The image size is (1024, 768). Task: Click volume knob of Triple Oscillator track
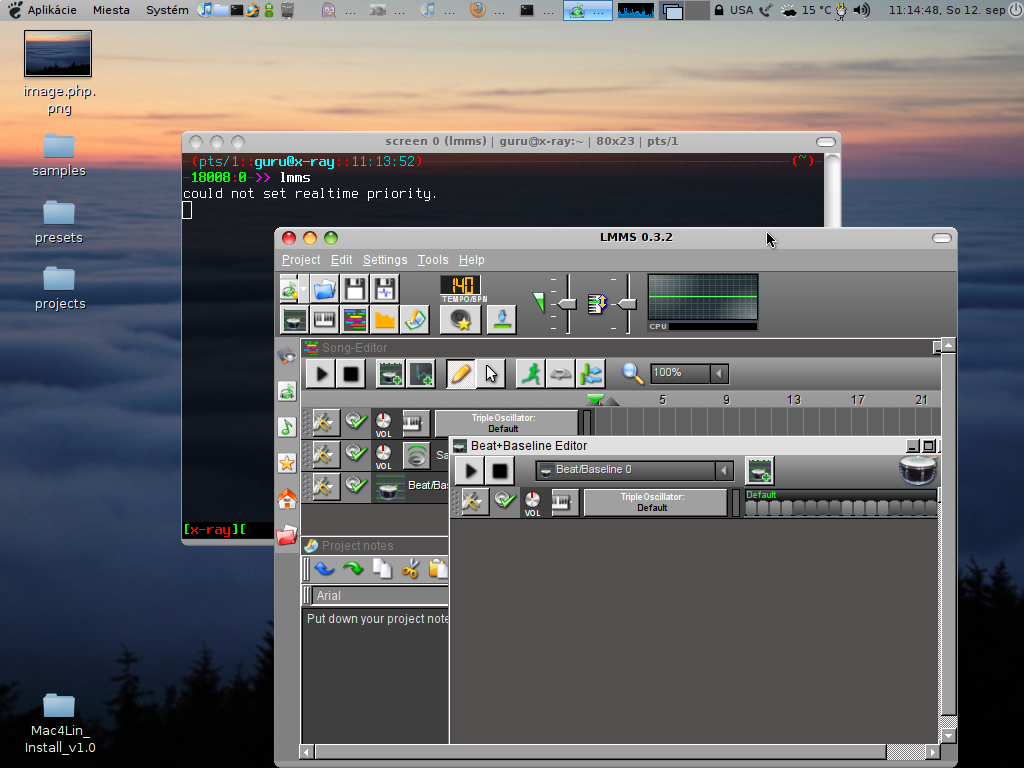pos(383,421)
